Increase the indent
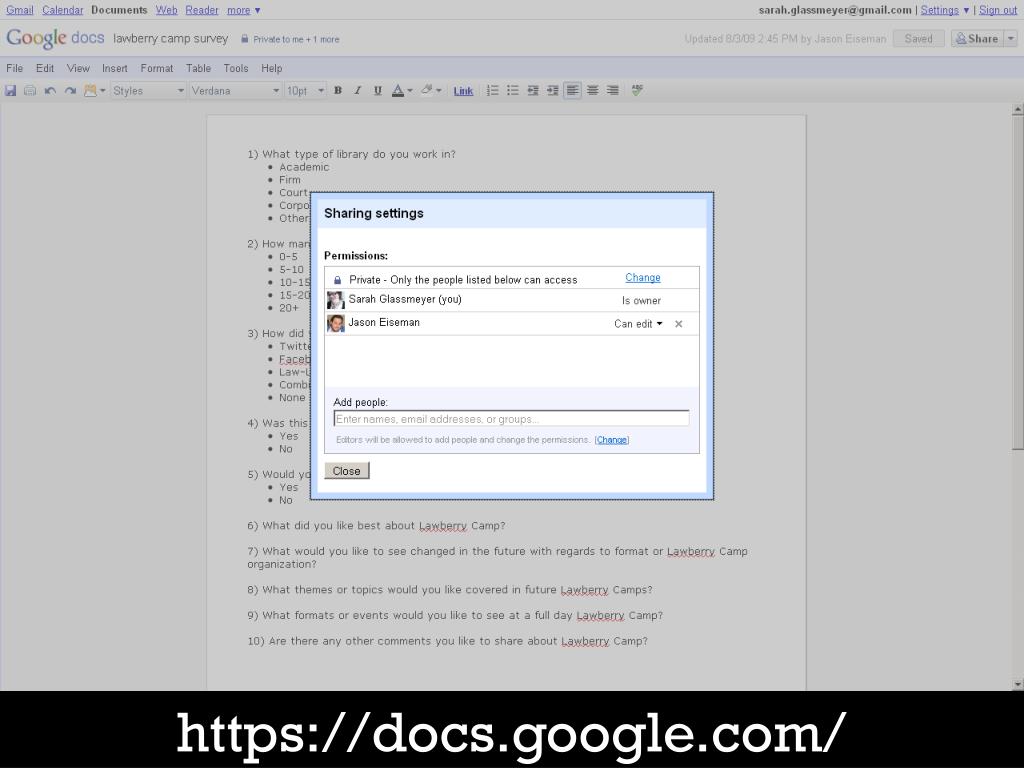 [x=552, y=91]
